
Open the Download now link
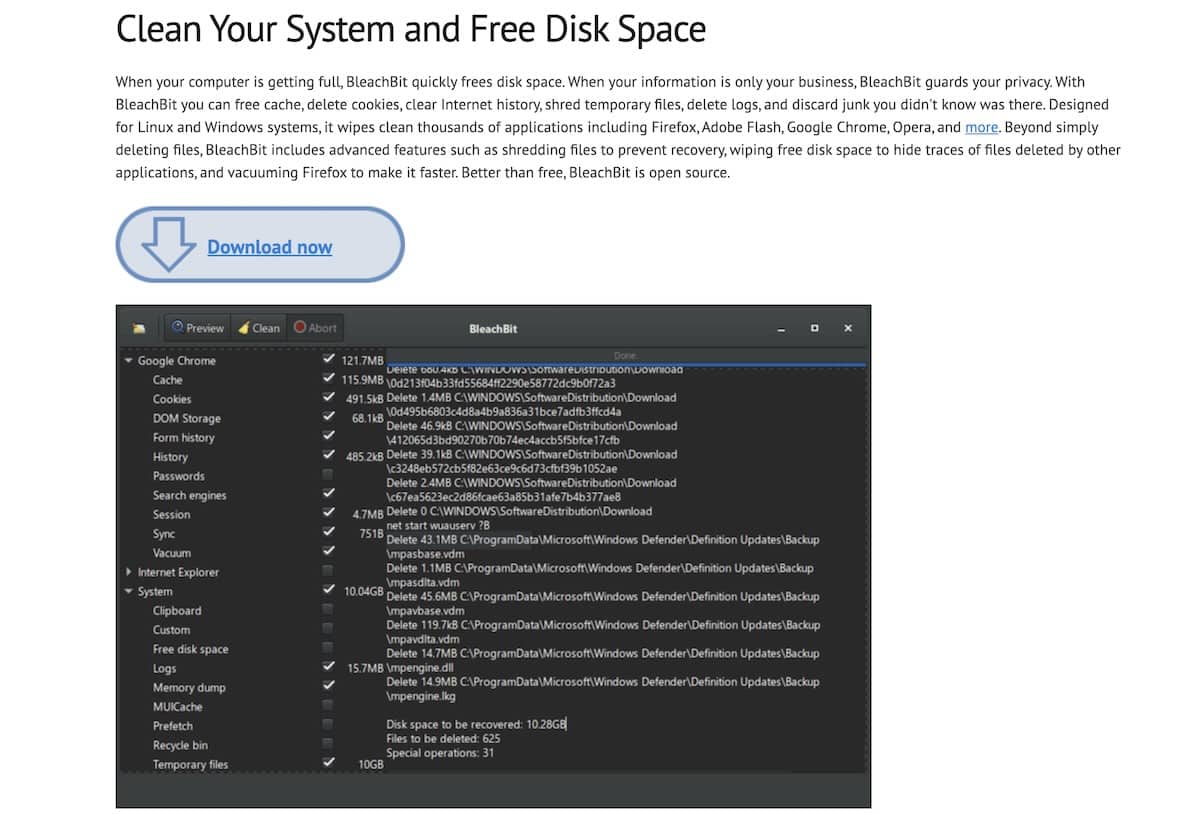[270, 247]
